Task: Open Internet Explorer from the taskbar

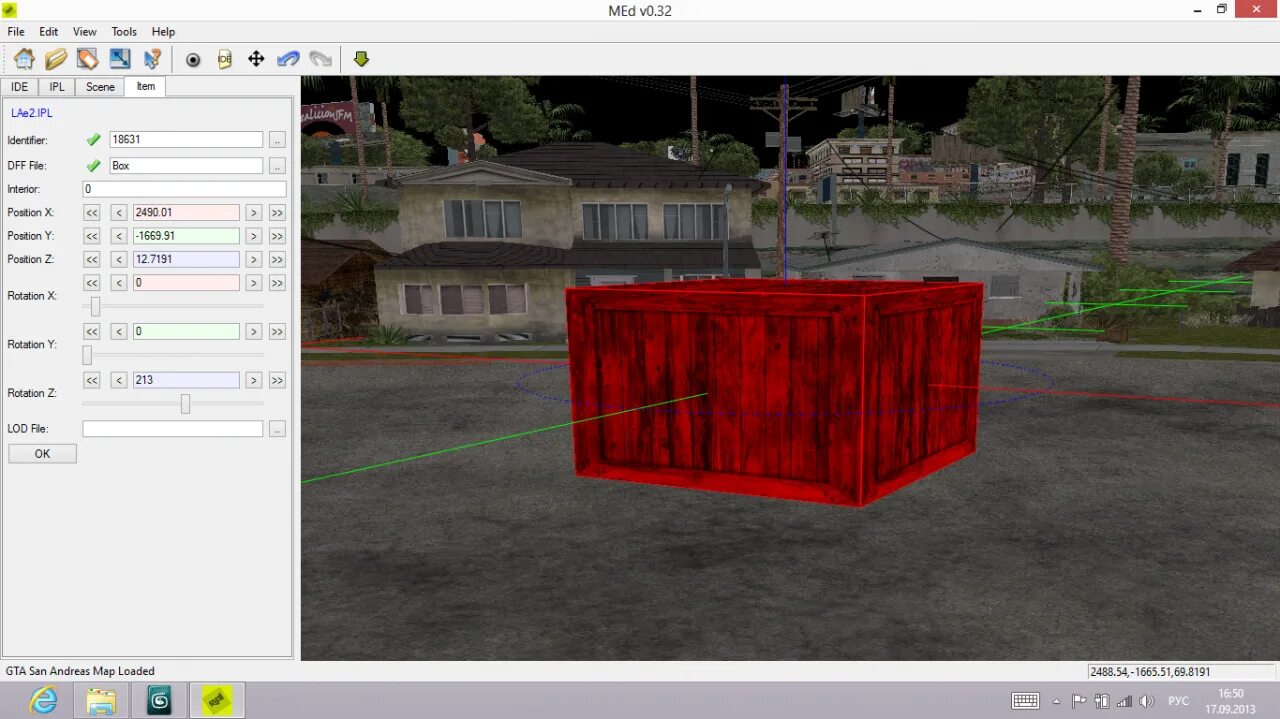Action: (44, 701)
